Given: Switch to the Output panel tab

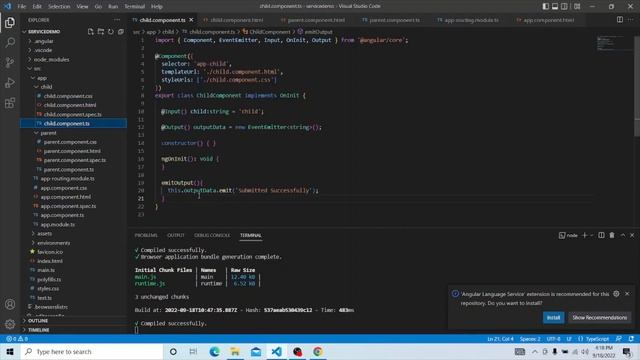Looking at the screenshot, I should pos(176,235).
